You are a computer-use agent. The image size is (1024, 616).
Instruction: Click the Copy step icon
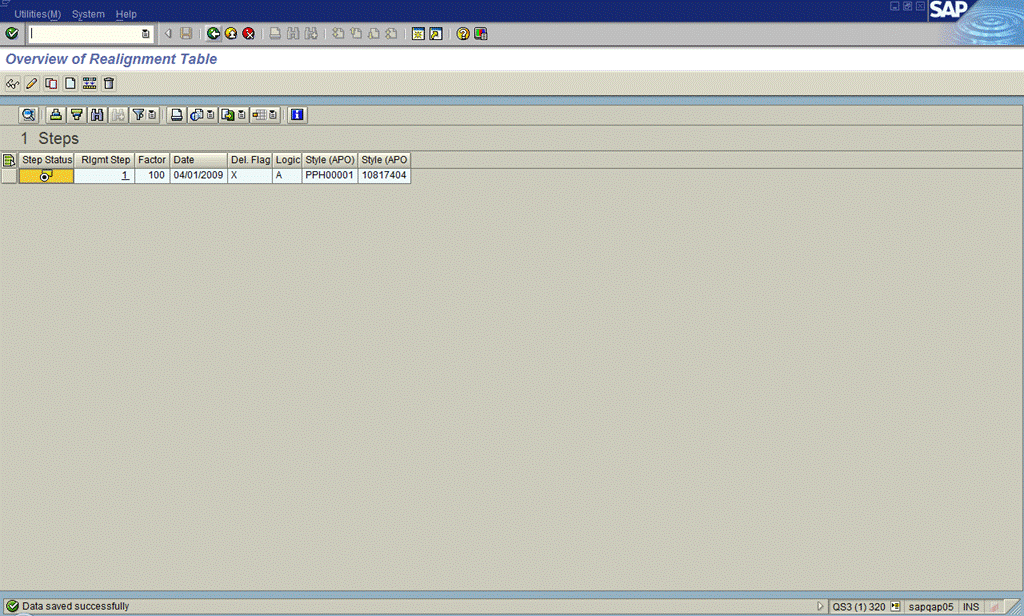pyautogui.click(x=51, y=84)
